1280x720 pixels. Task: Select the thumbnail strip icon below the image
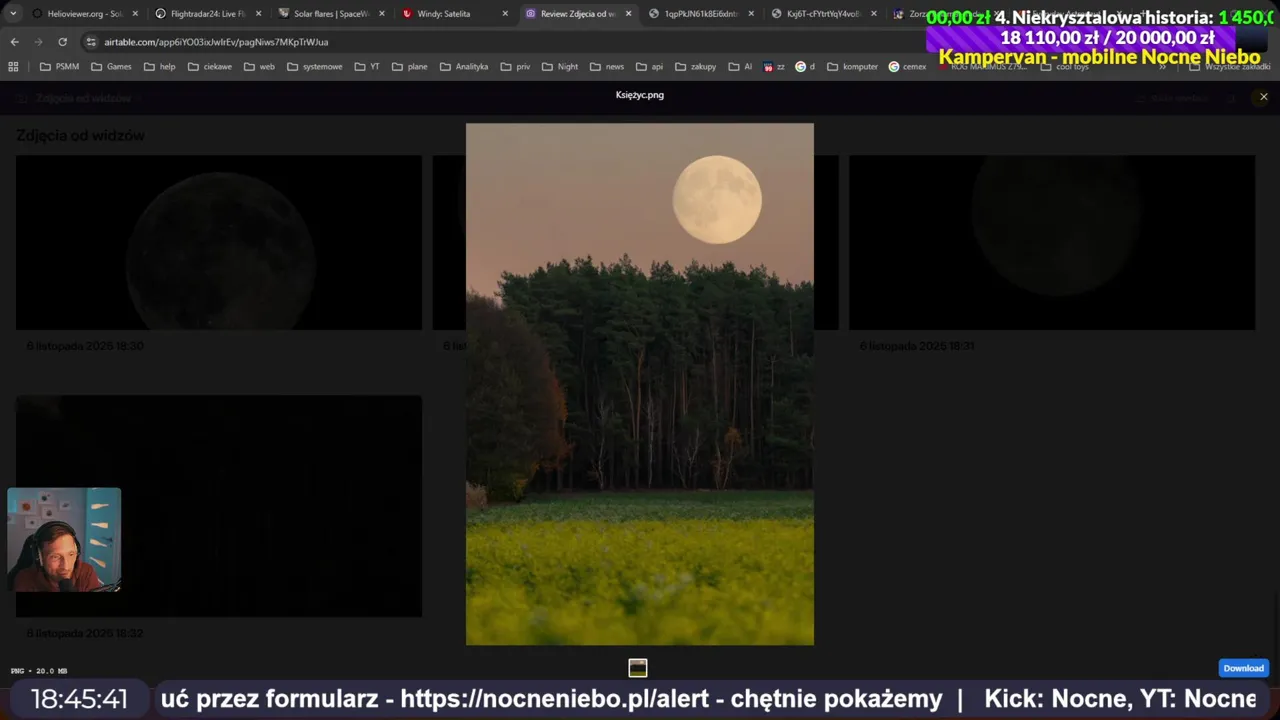tap(638, 668)
